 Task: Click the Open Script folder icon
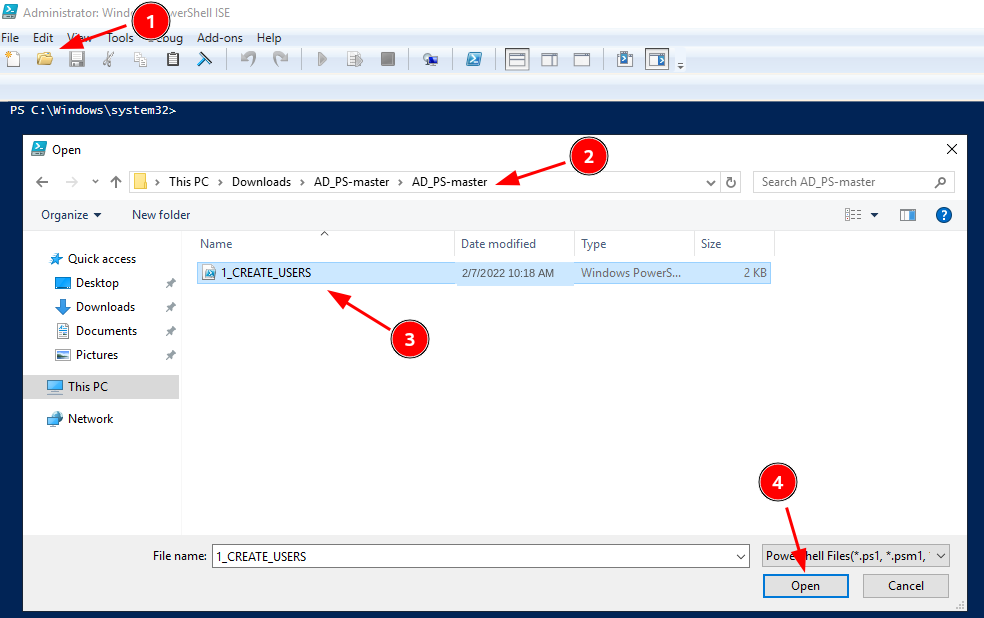45,60
